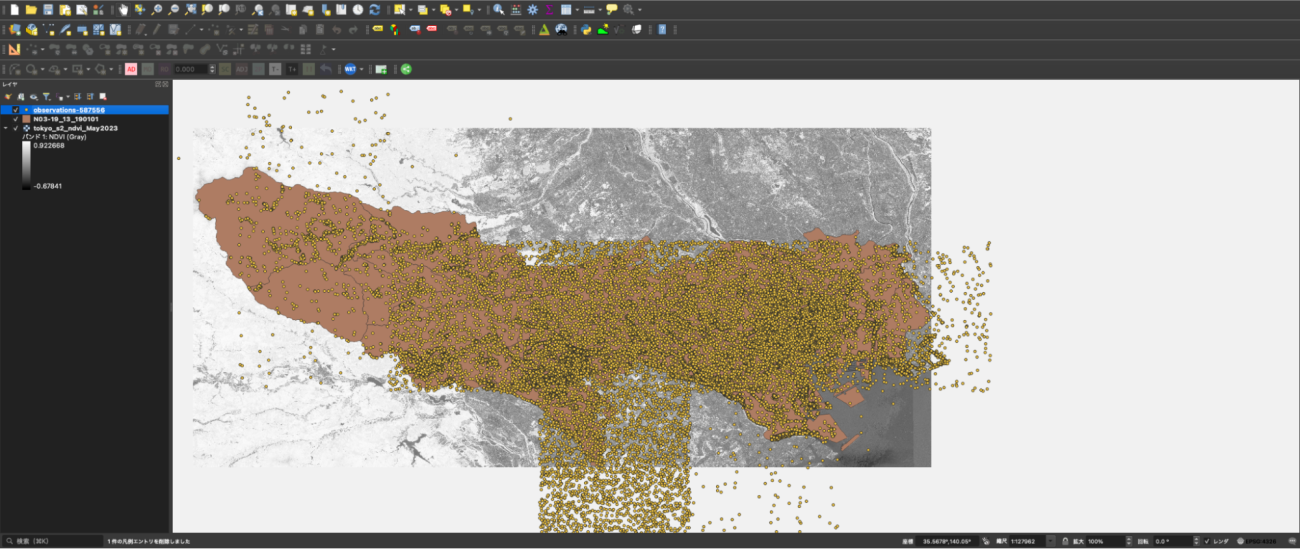Click the Refresh map icon

(374, 9)
